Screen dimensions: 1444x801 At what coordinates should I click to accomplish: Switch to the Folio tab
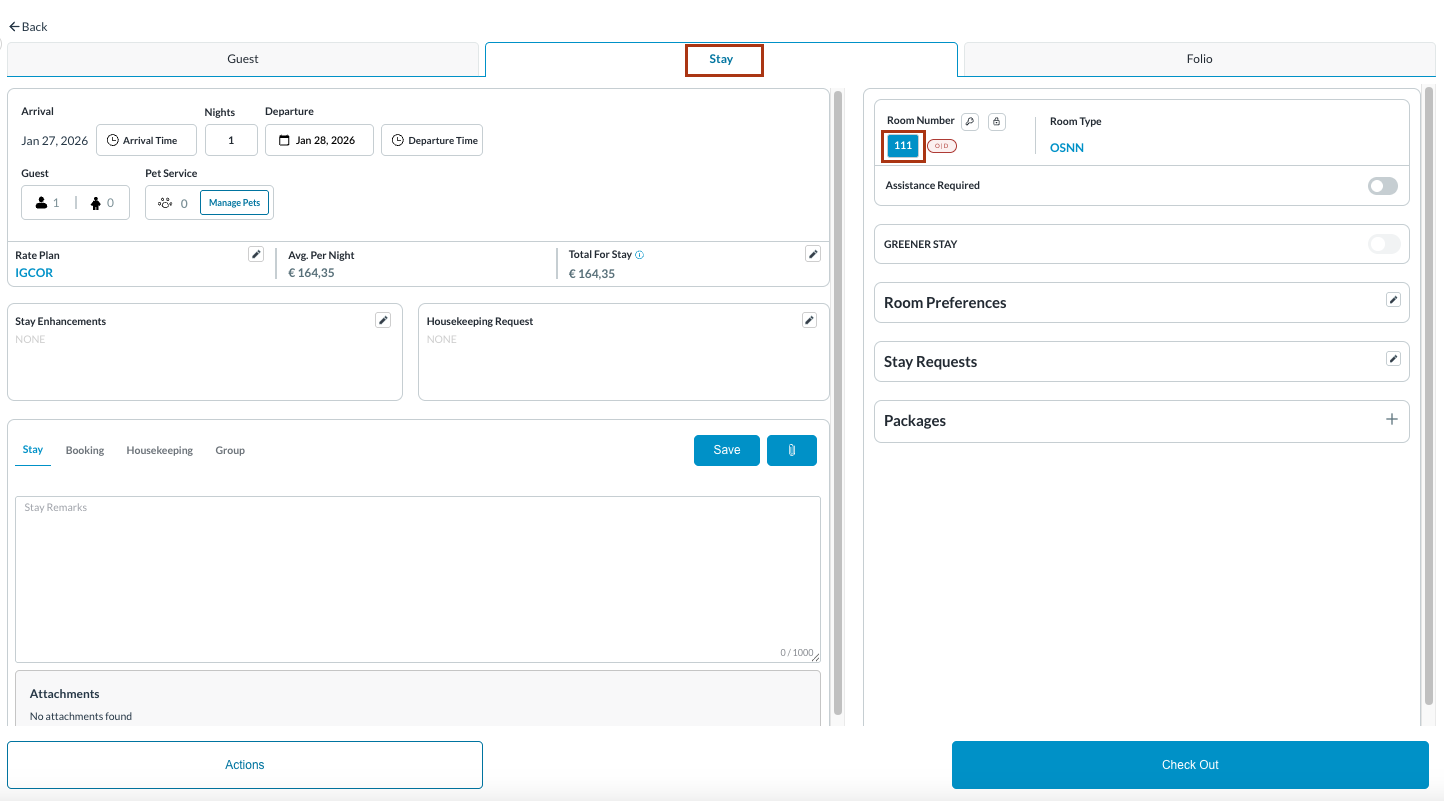coord(1199,59)
